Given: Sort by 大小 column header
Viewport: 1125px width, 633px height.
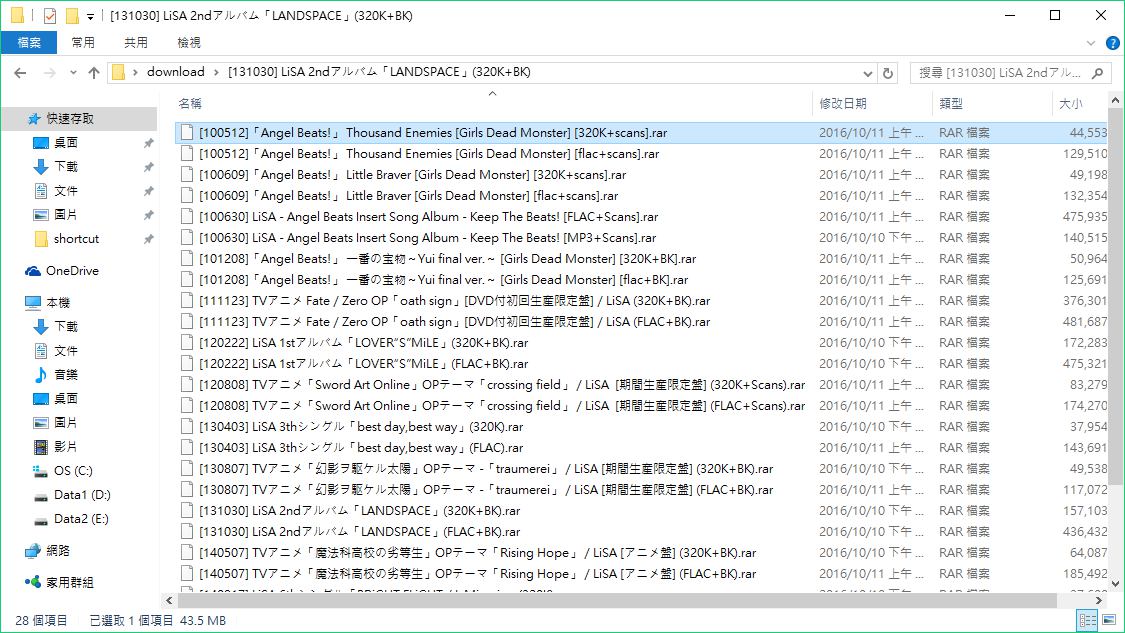Looking at the screenshot, I should tap(1070, 103).
